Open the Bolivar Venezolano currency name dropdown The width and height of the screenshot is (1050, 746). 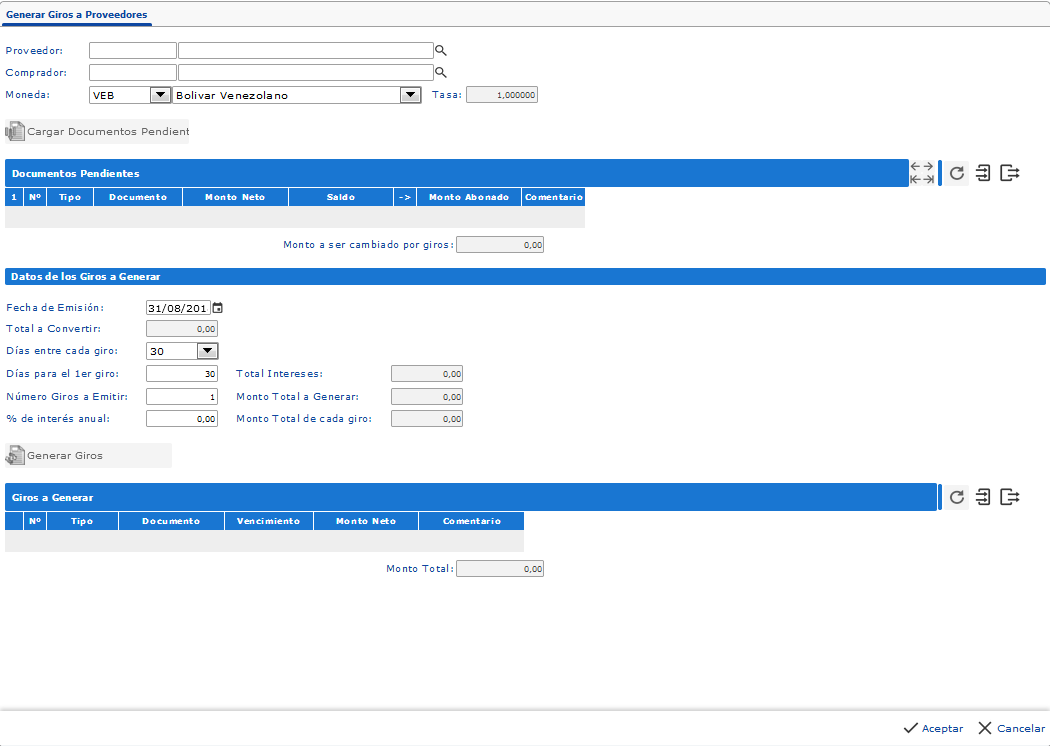[410, 95]
